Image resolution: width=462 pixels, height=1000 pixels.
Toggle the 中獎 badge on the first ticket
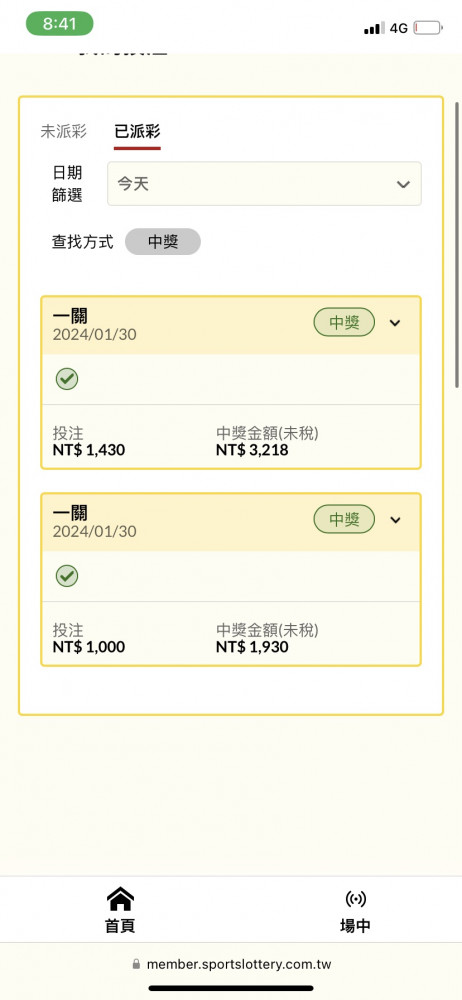coord(344,323)
